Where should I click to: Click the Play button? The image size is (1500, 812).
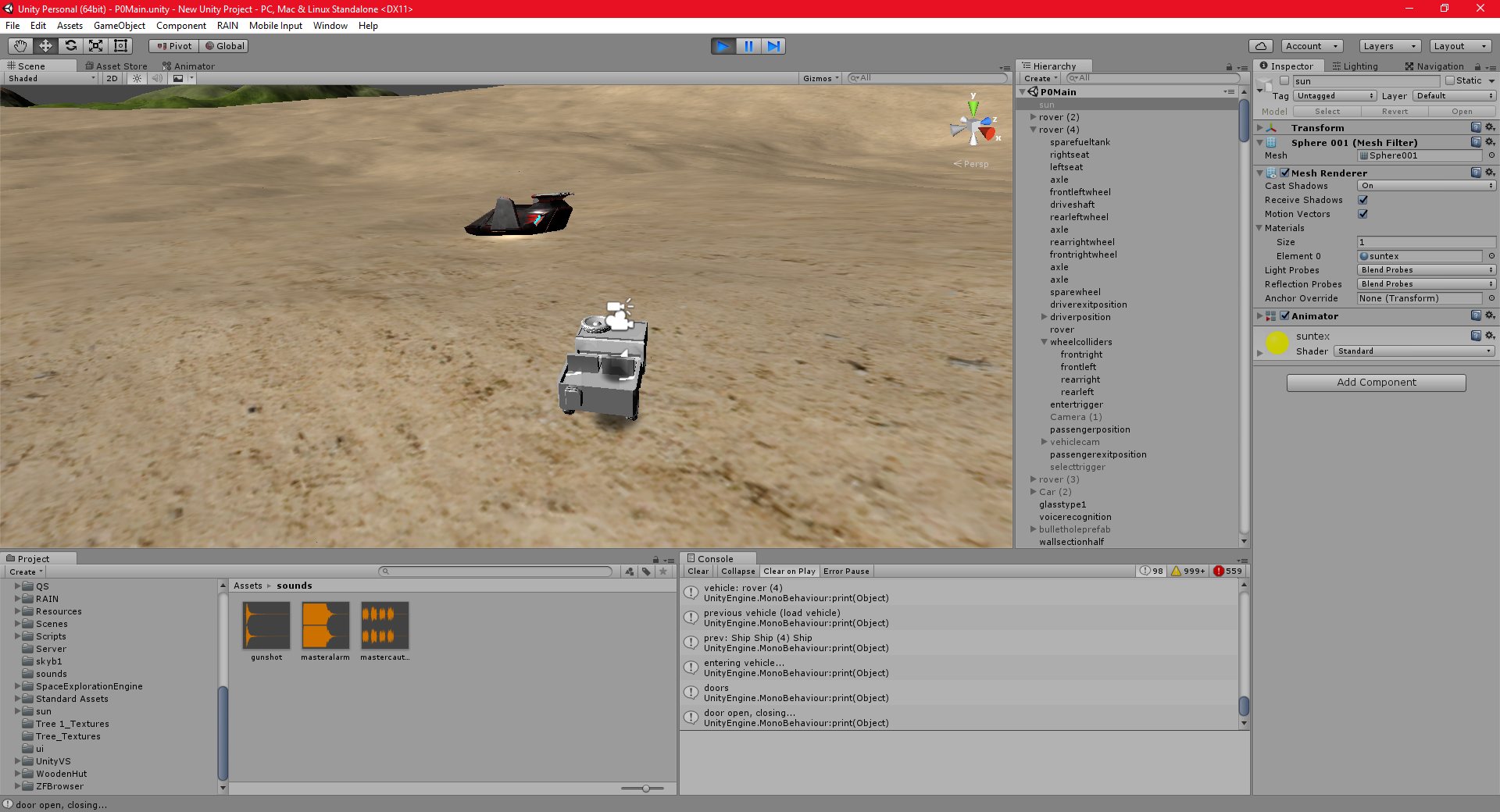(x=723, y=46)
